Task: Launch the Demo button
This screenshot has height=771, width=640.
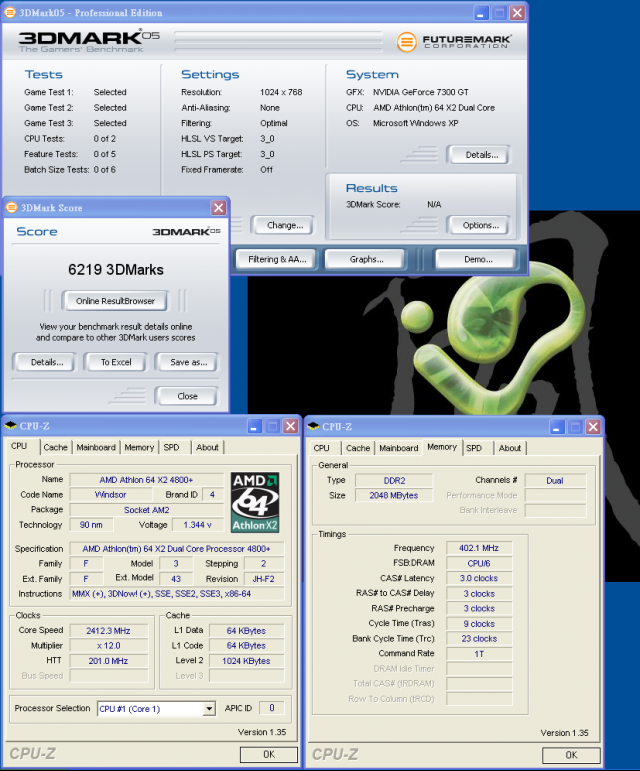Action: pyautogui.click(x=477, y=259)
